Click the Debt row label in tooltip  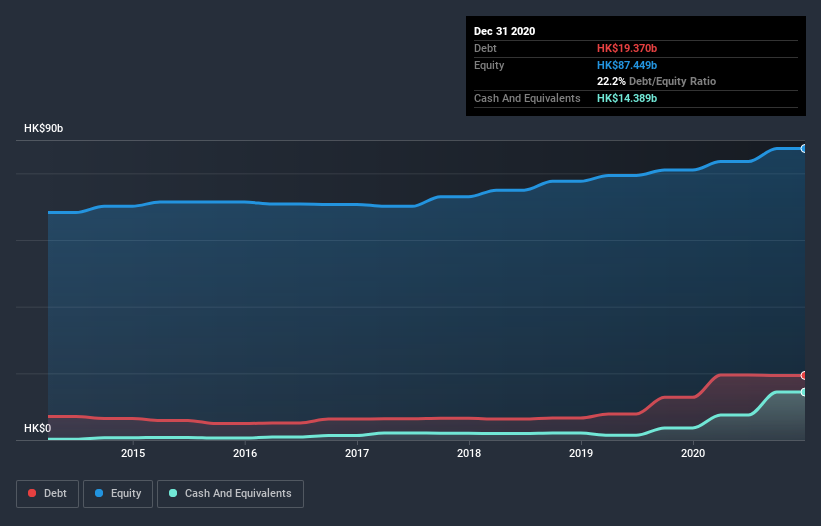click(x=485, y=48)
